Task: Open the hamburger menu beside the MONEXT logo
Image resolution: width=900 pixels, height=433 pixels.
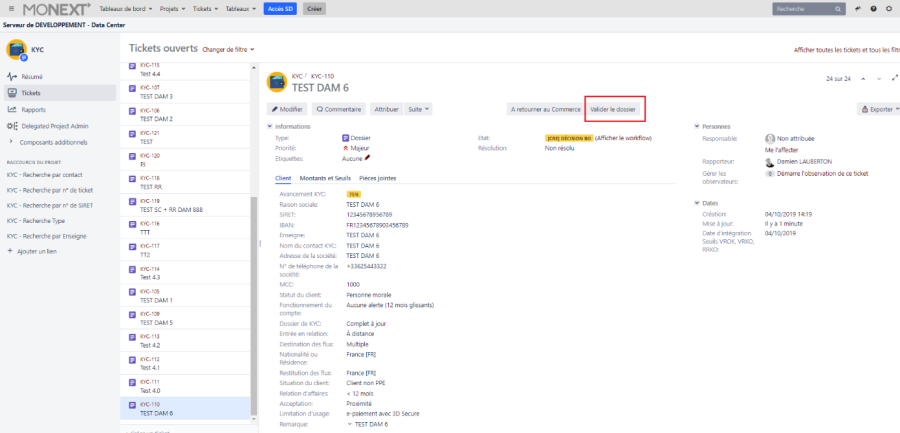Action: click(11, 9)
